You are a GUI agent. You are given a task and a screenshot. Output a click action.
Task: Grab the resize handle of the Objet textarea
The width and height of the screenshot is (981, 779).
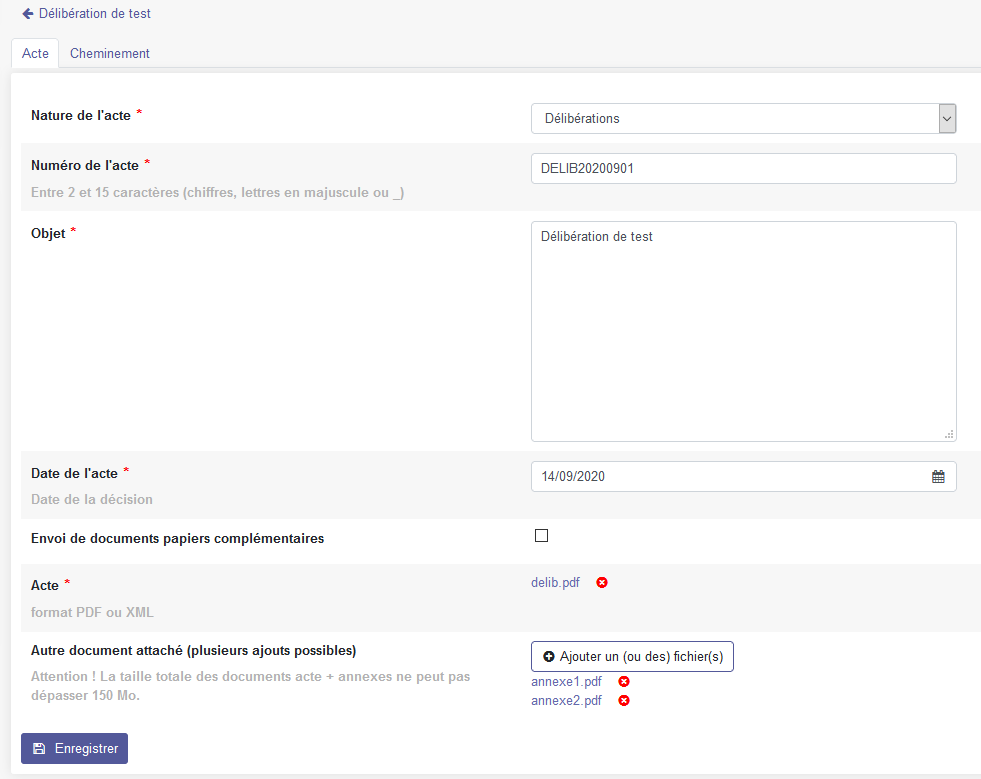click(x=949, y=434)
